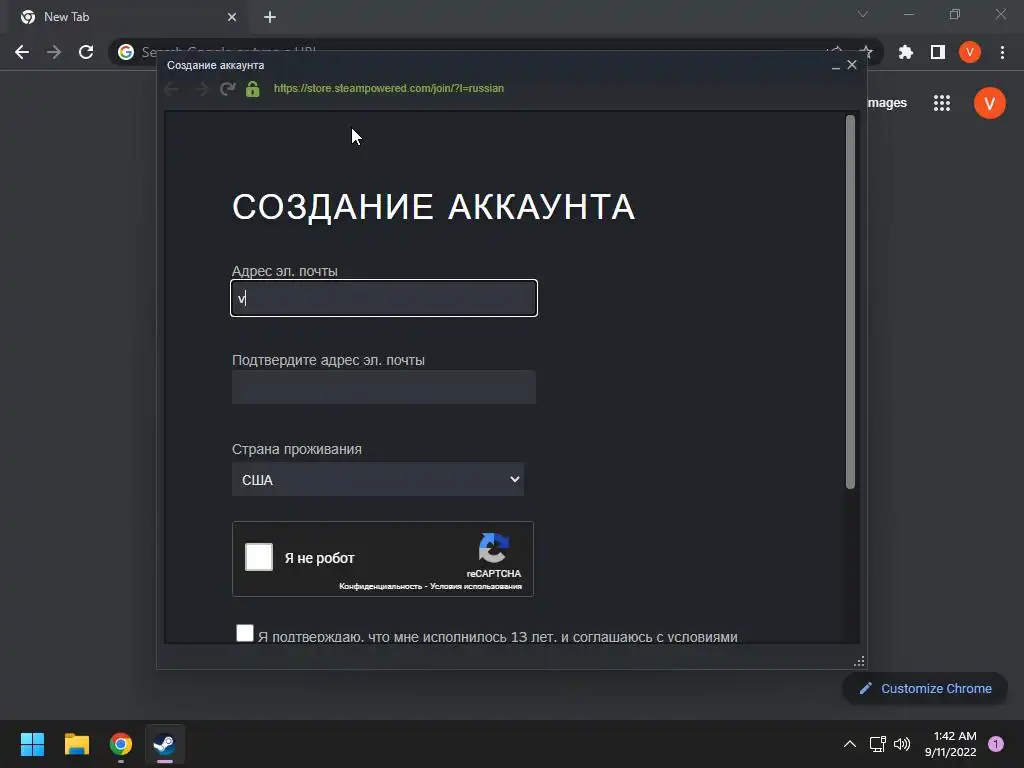The height and width of the screenshot is (768, 1024).
Task: Open notification center badge
Action: [x=996, y=744]
